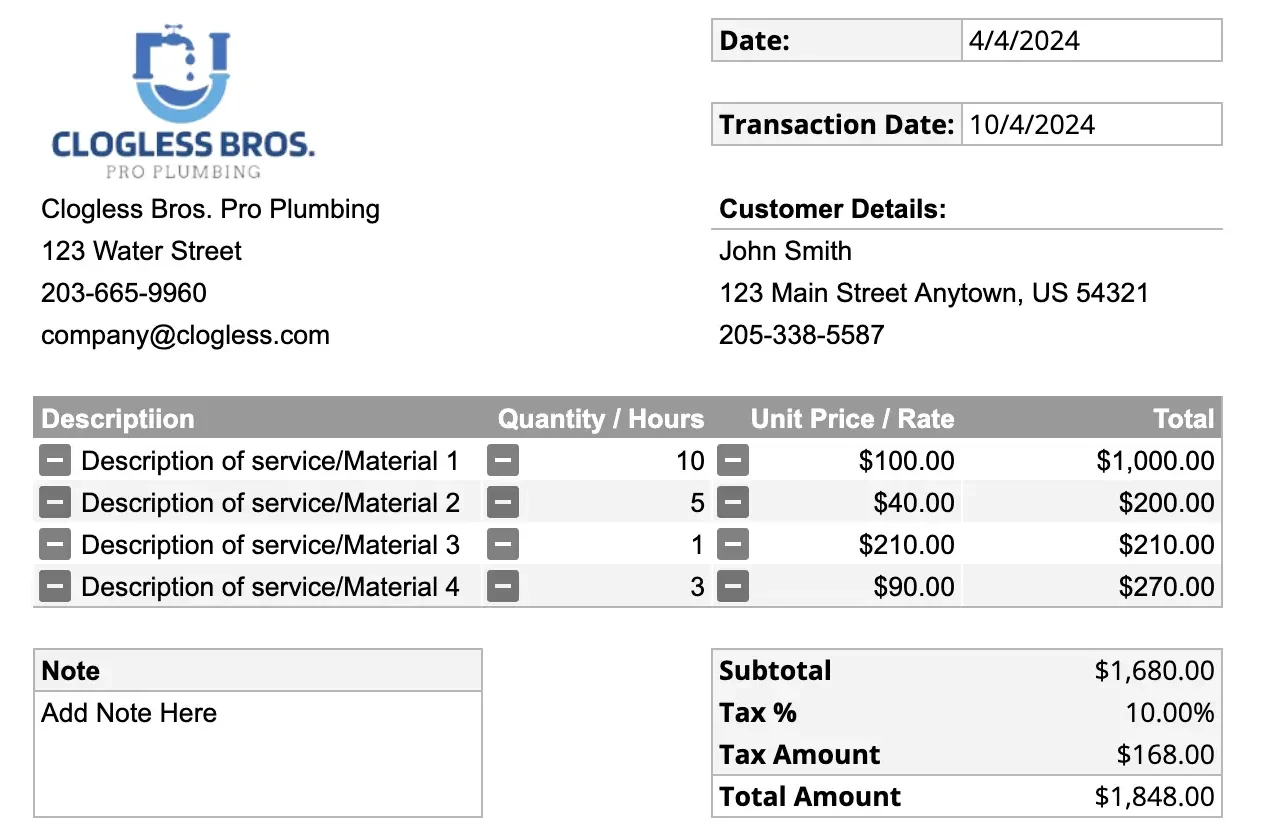Click unit price minus icon next to $100.00
1270x840 pixels.
tap(733, 461)
